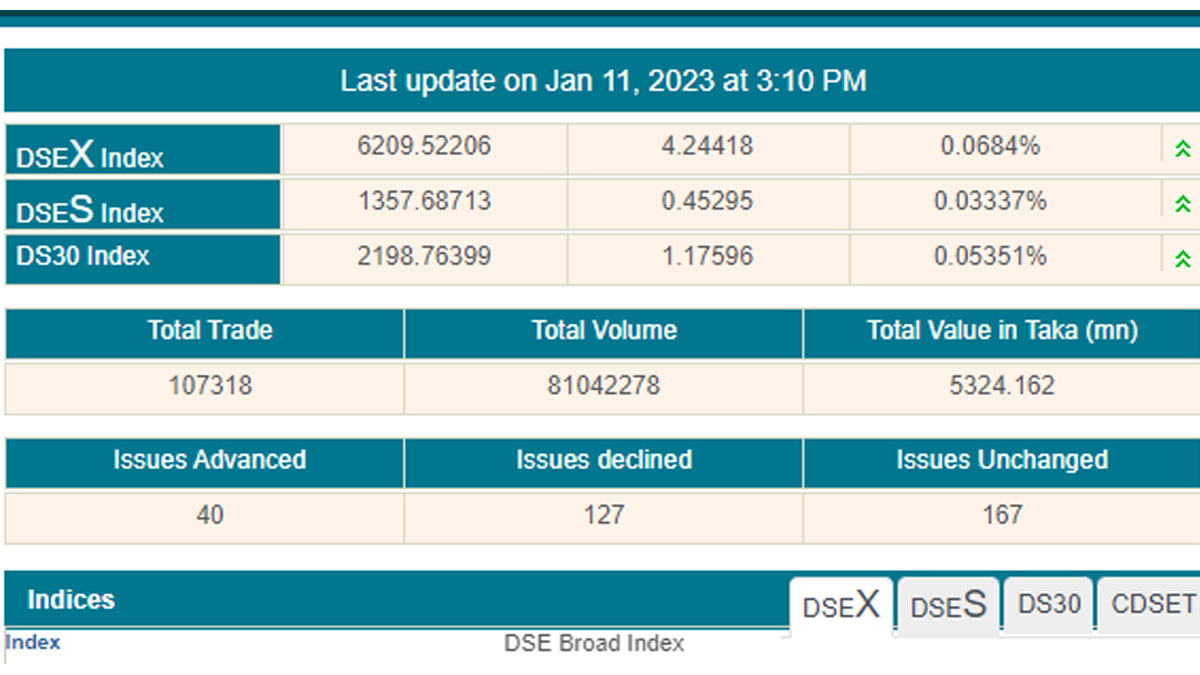The width and height of the screenshot is (1200, 675).
Task: Select the DS30 tab
Action: coord(1049,604)
